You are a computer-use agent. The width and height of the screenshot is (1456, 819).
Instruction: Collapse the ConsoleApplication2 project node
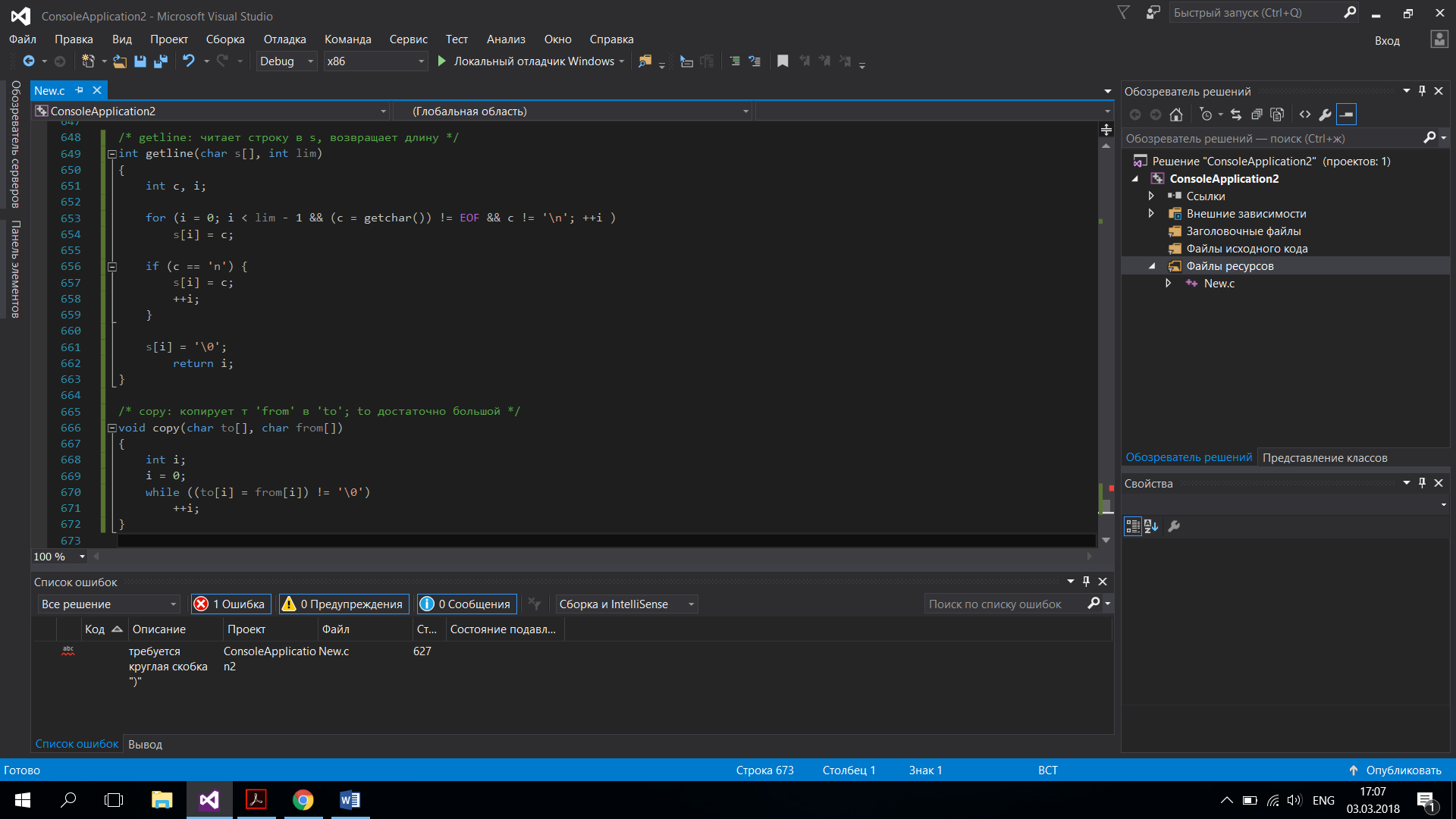[x=1135, y=179]
